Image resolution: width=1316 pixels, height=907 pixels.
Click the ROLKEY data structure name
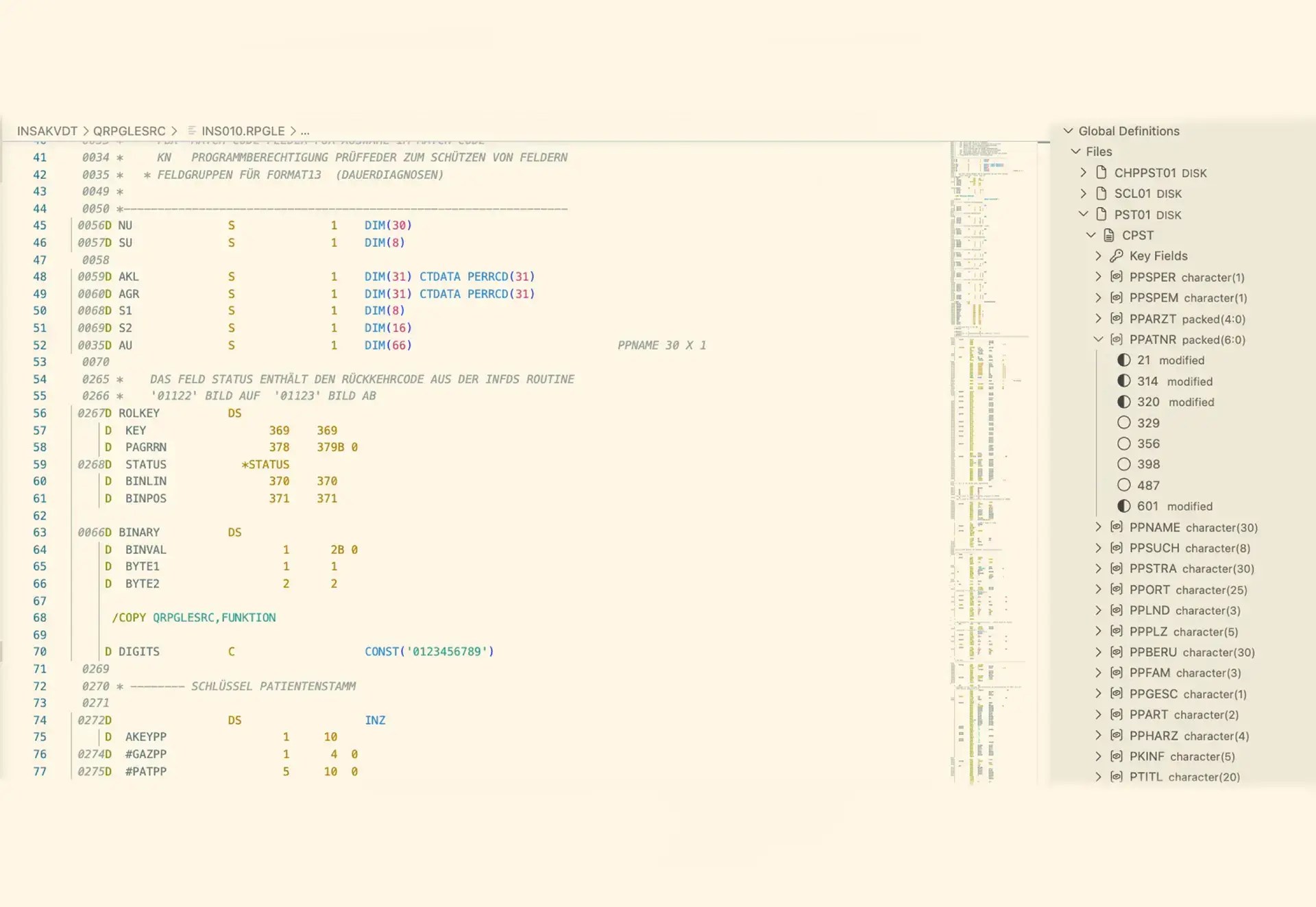coord(139,413)
